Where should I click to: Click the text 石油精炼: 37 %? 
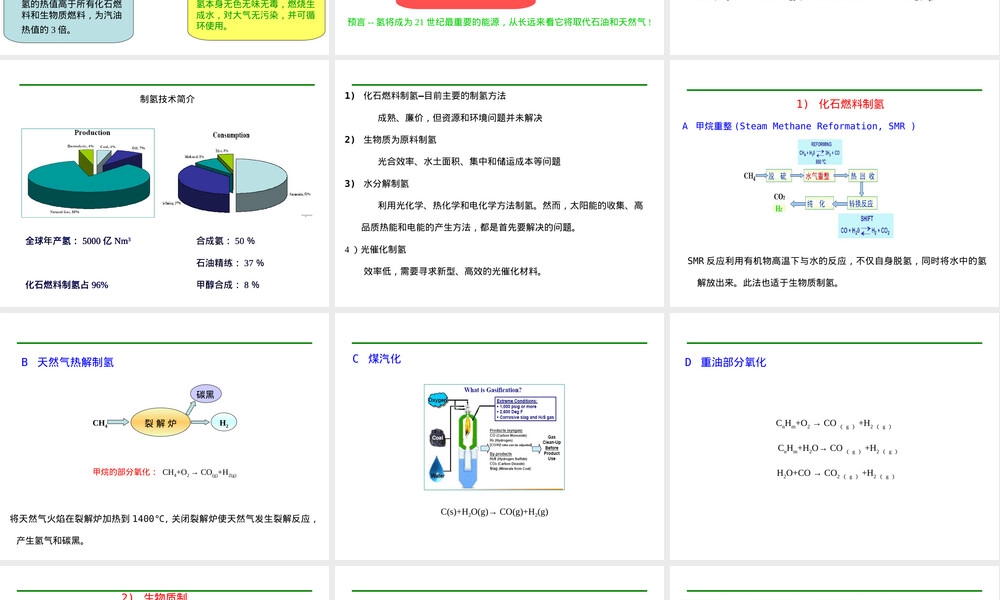click(x=230, y=263)
